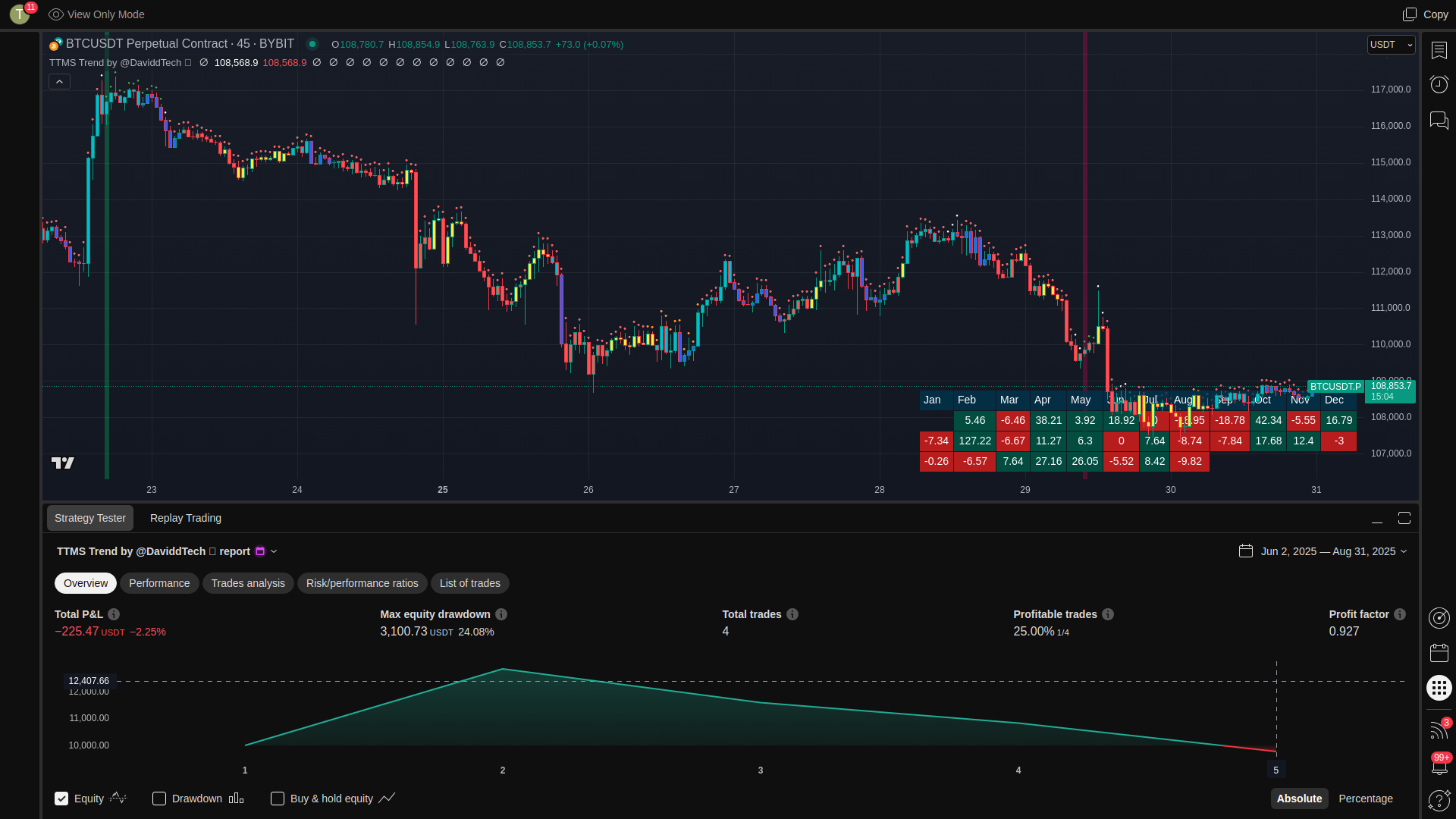Image resolution: width=1456 pixels, height=819 pixels.
Task: Click the 117,000.0 price scale label
Action: click(1391, 89)
